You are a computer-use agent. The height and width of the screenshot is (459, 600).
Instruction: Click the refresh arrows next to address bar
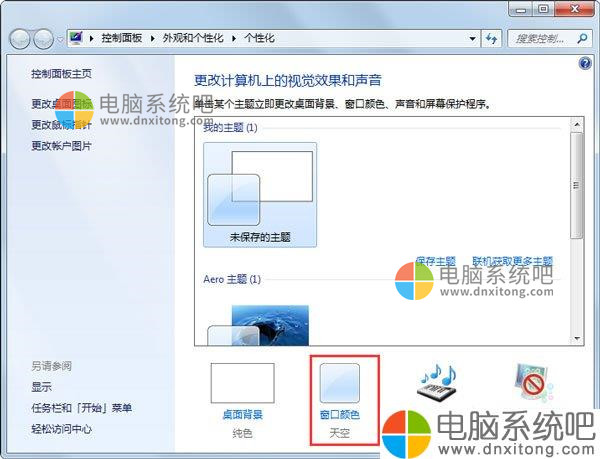(491, 38)
